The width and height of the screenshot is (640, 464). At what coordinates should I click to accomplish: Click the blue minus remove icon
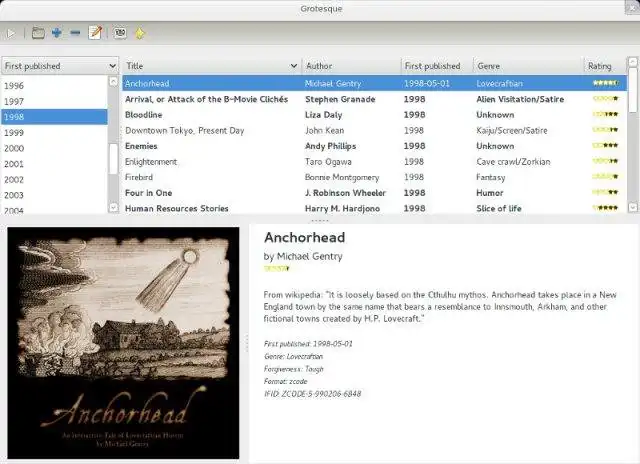pyautogui.click(x=75, y=33)
